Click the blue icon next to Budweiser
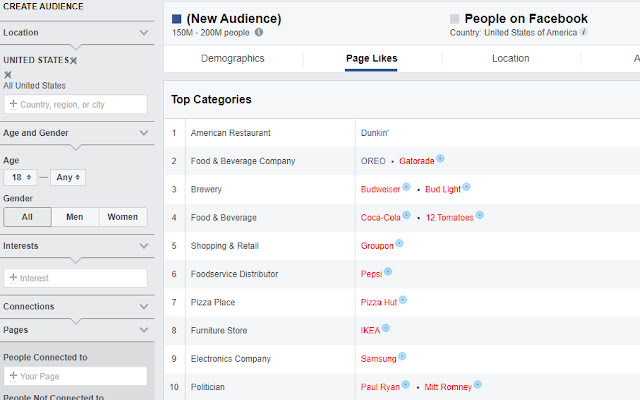The height and width of the screenshot is (400, 640). (x=406, y=187)
